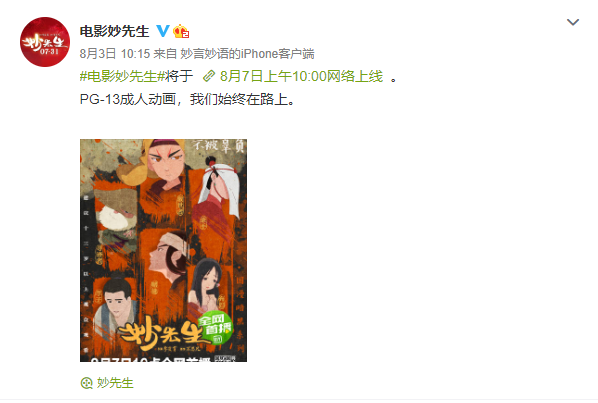Expand the post options chevron menu
598x403 pixels.
tap(572, 22)
